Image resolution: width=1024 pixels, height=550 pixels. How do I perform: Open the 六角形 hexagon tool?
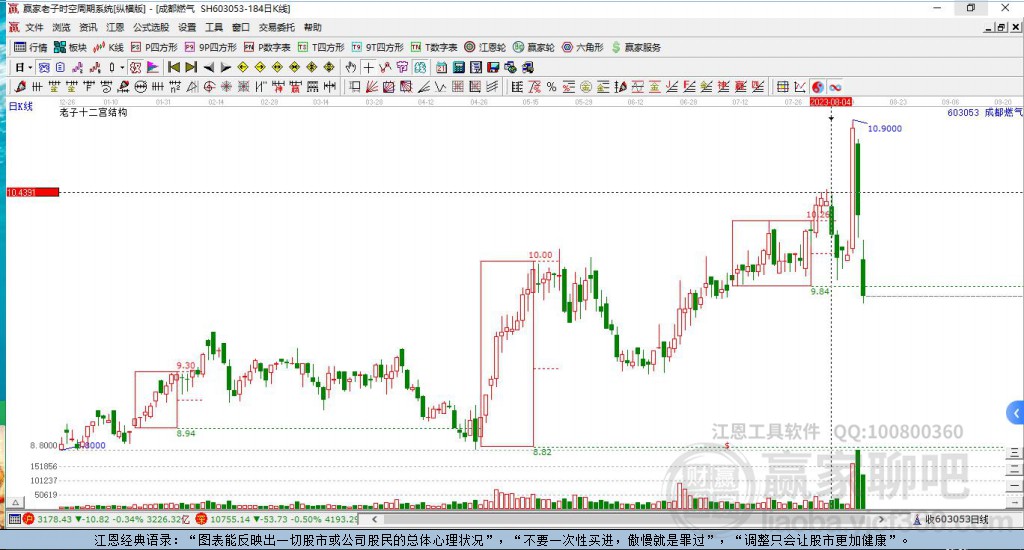tap(583, 47)
